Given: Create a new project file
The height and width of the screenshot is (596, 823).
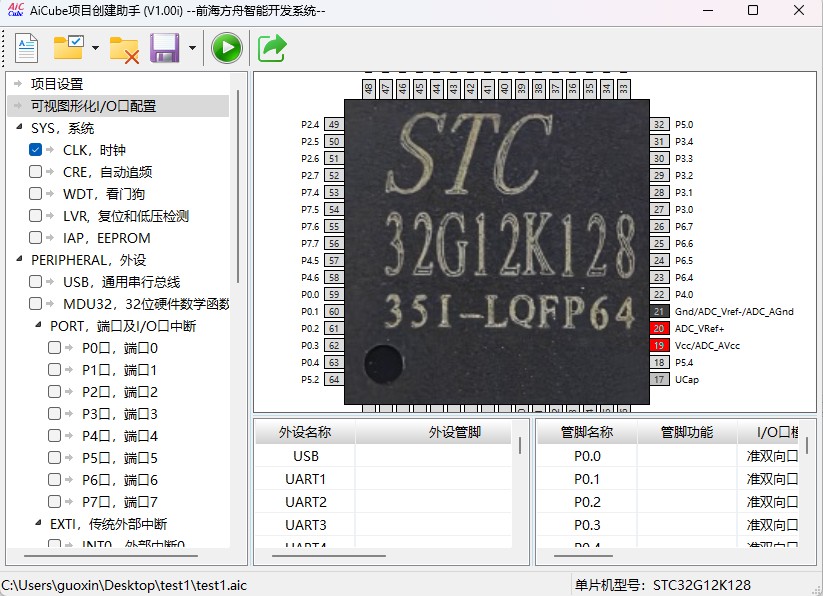Looking at the screenshot, I should [x=26, y=48].
